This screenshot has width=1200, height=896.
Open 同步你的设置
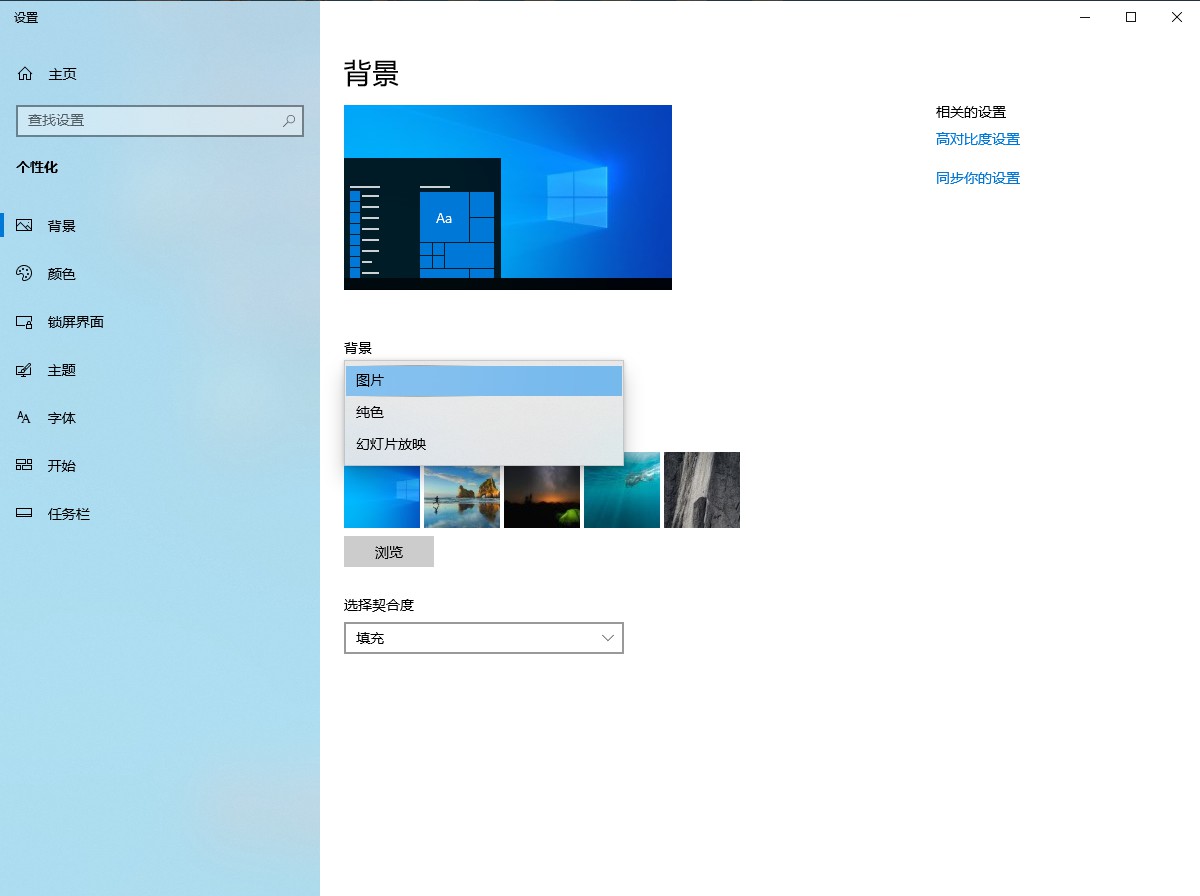[x=977, y=177]
